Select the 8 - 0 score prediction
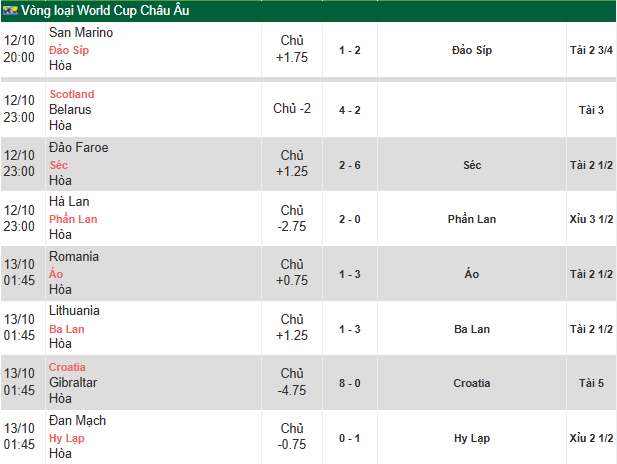The height and width of the screenshot is (464, 617). [350, 383]
